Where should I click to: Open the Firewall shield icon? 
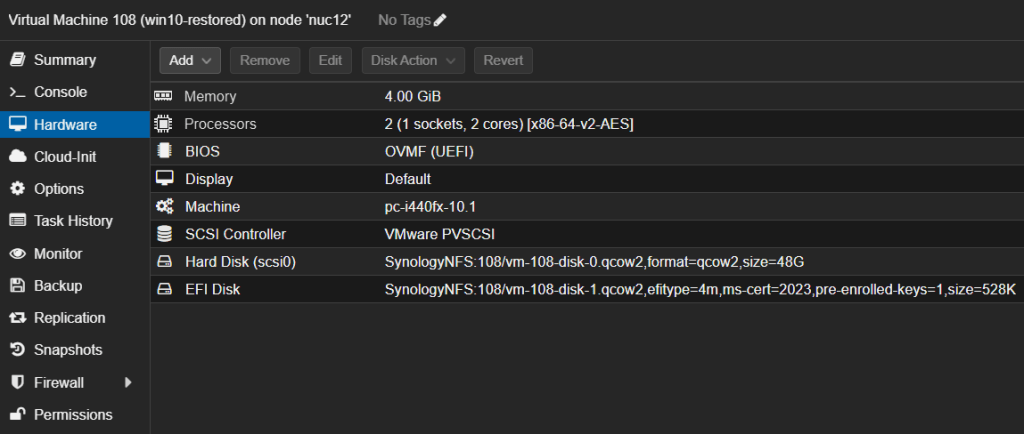18,382
